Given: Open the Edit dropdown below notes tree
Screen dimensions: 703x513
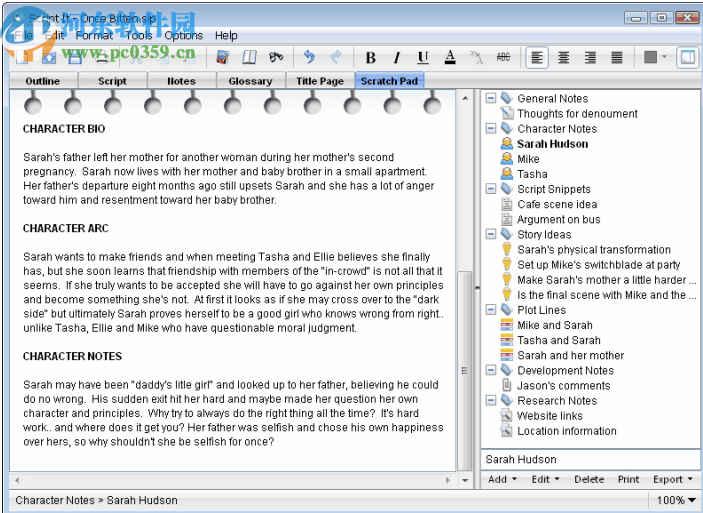Looking at the screenshot, I should pyautogui.click(x=545, y=479).
